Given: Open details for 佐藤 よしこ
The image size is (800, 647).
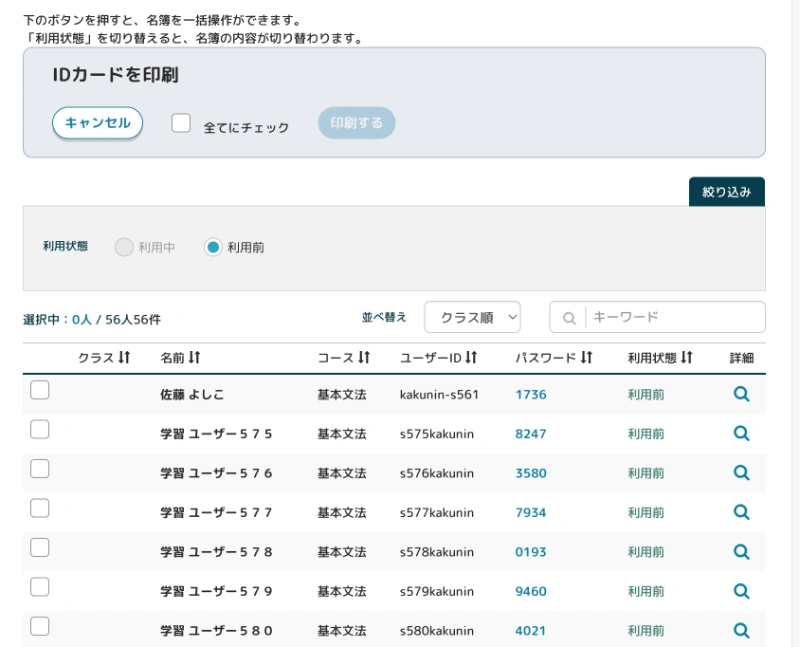Looking at the screenshot, I should (741, 394).
